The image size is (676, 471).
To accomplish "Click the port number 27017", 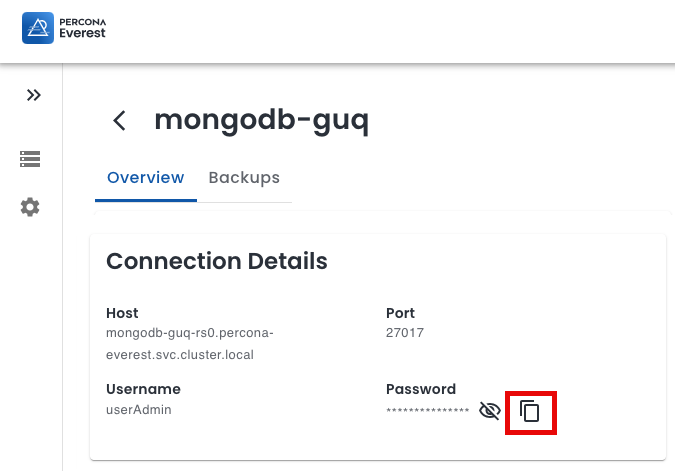I will 404,333.
